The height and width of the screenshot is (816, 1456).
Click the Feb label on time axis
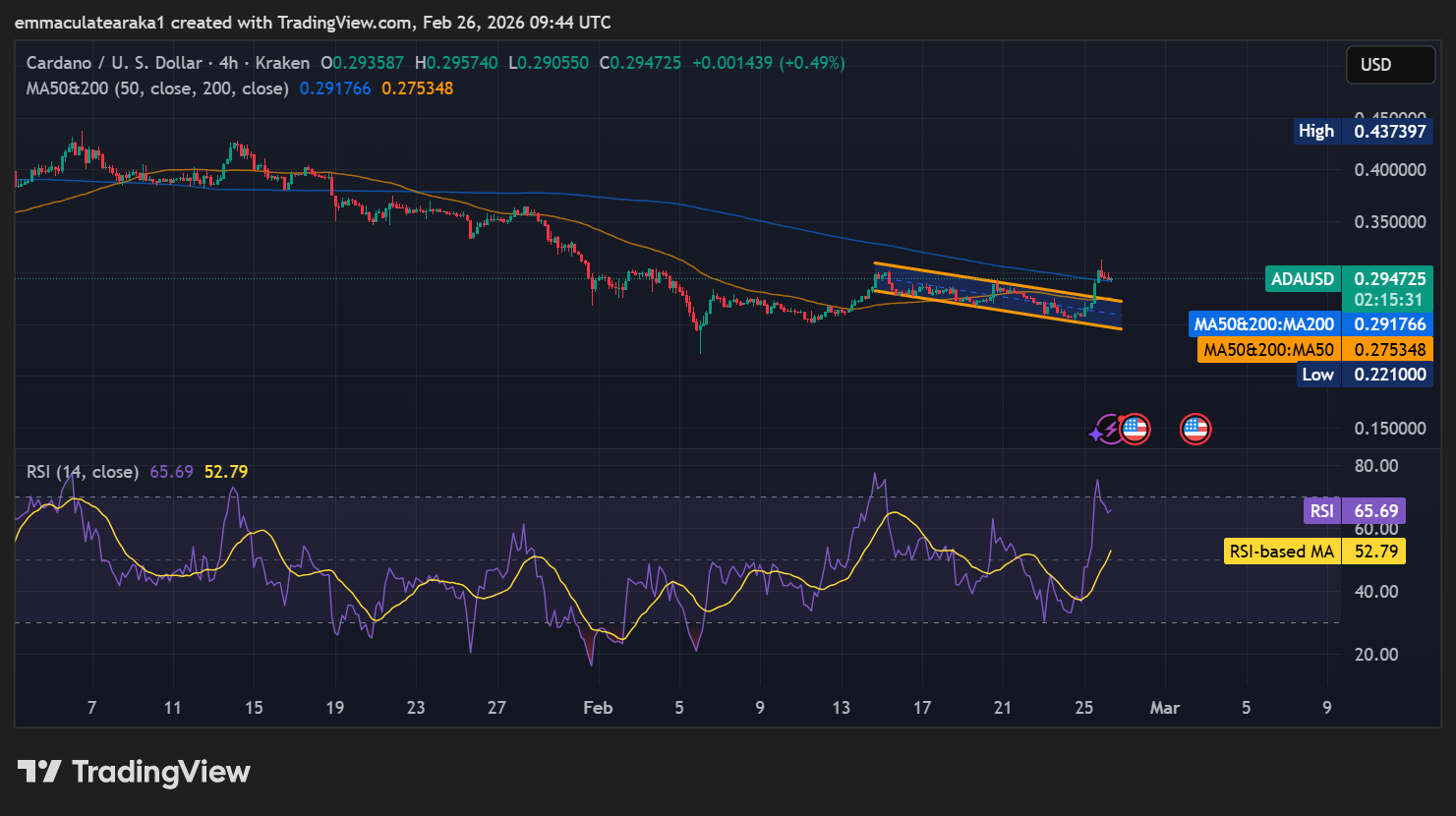(598, 708)
